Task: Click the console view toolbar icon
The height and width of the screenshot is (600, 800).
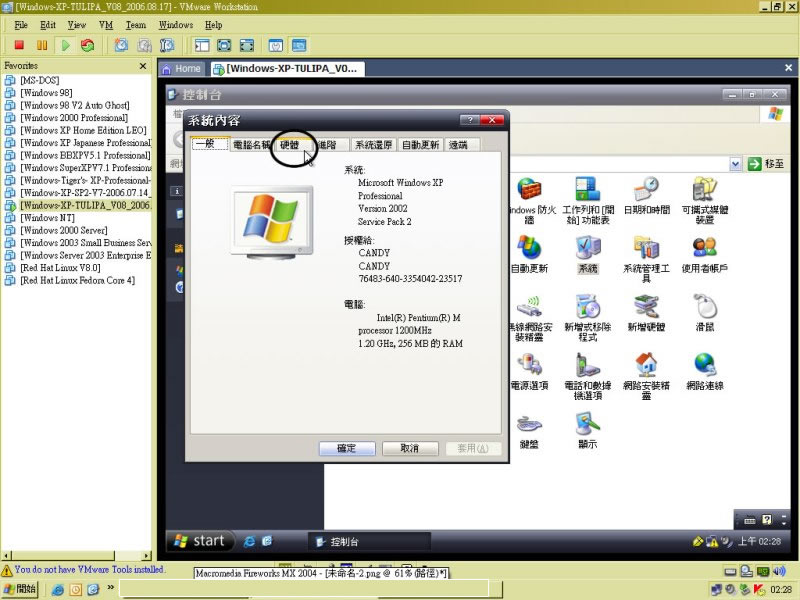Action: 299,45
